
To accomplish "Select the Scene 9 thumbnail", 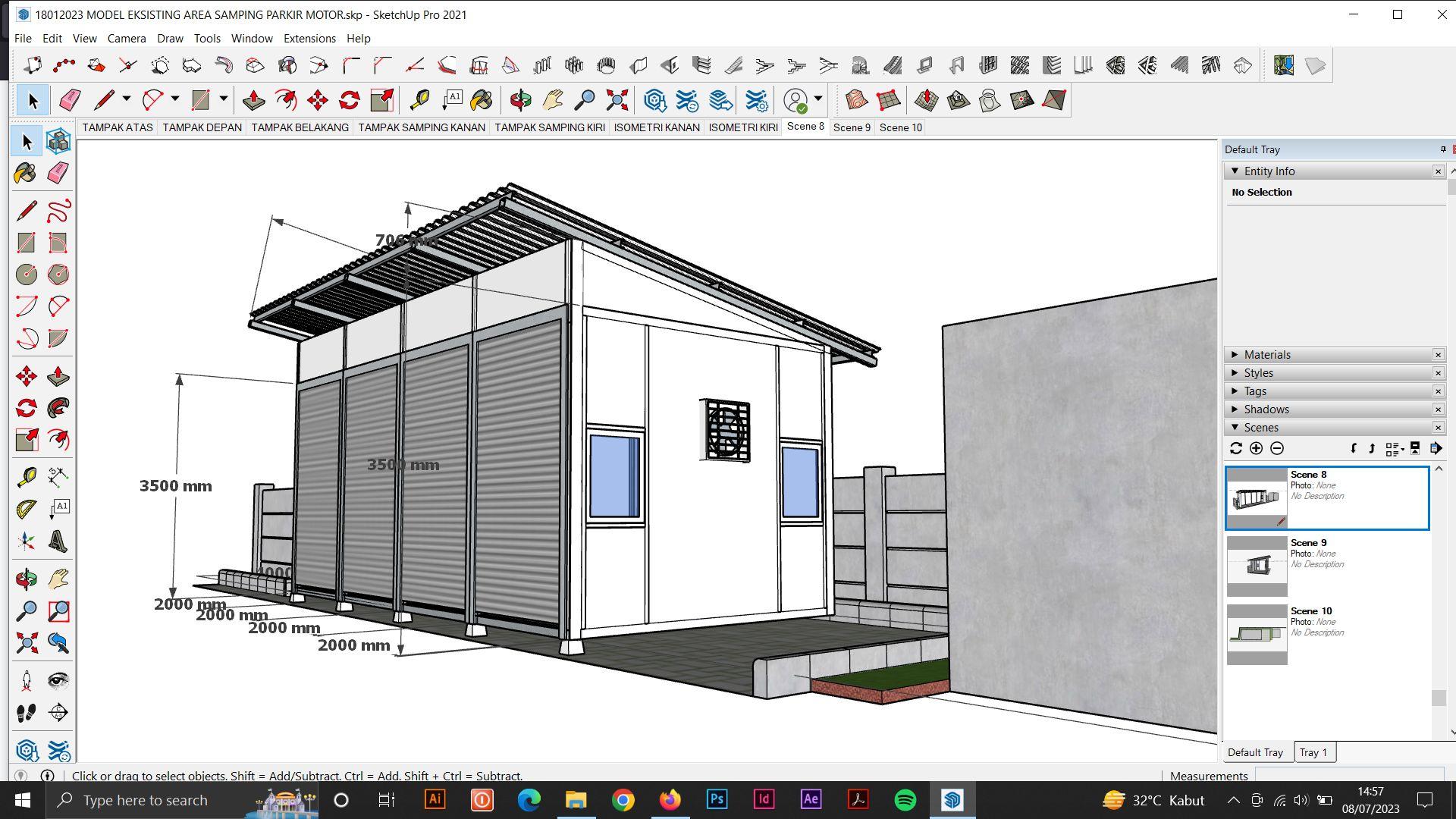I will (x=1257, y=566).
